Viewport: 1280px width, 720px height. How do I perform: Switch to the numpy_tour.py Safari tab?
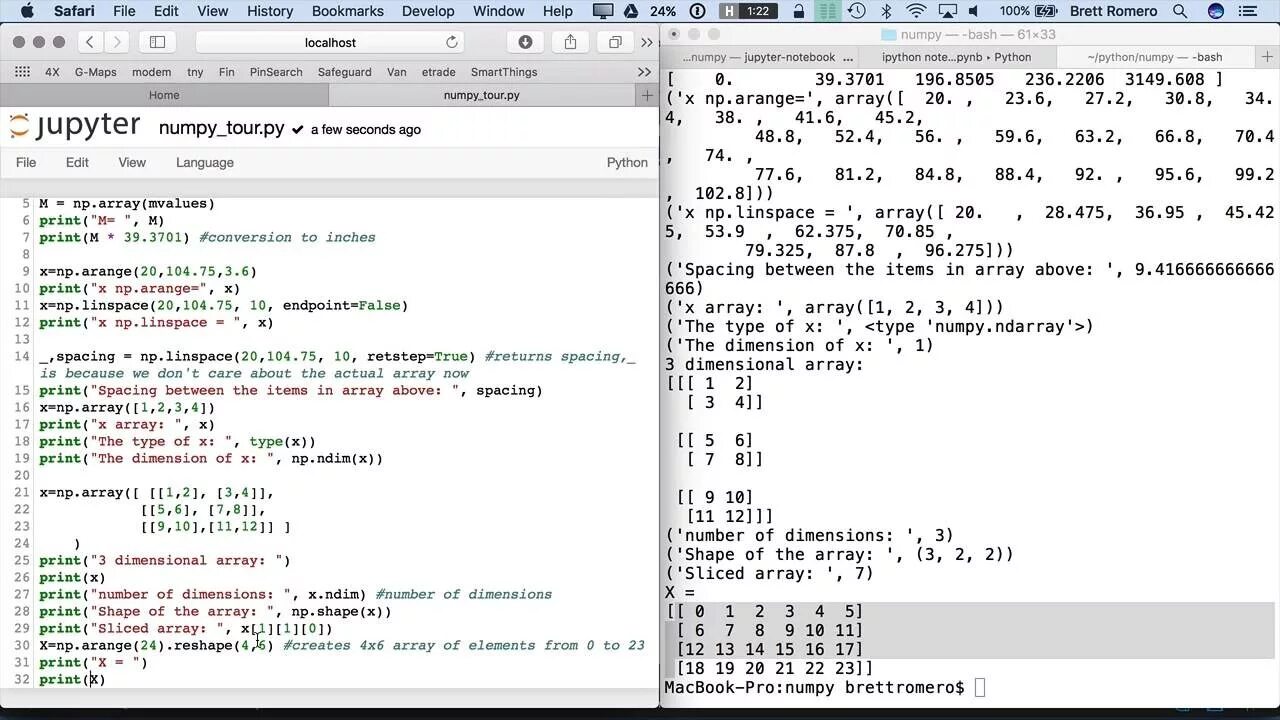(x=481, y=95)
